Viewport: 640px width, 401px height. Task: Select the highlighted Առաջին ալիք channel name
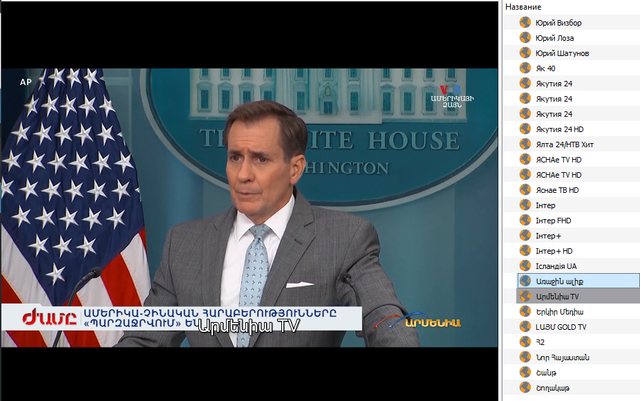(x=559, y=281)
